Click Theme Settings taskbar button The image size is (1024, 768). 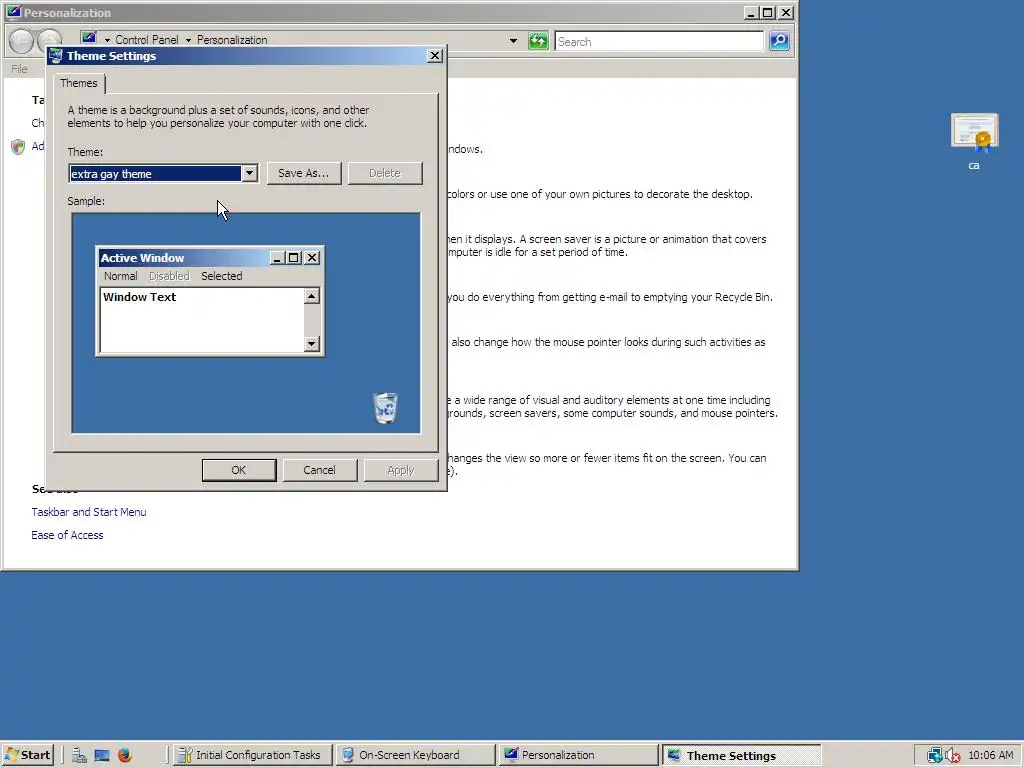pos(741,755)
